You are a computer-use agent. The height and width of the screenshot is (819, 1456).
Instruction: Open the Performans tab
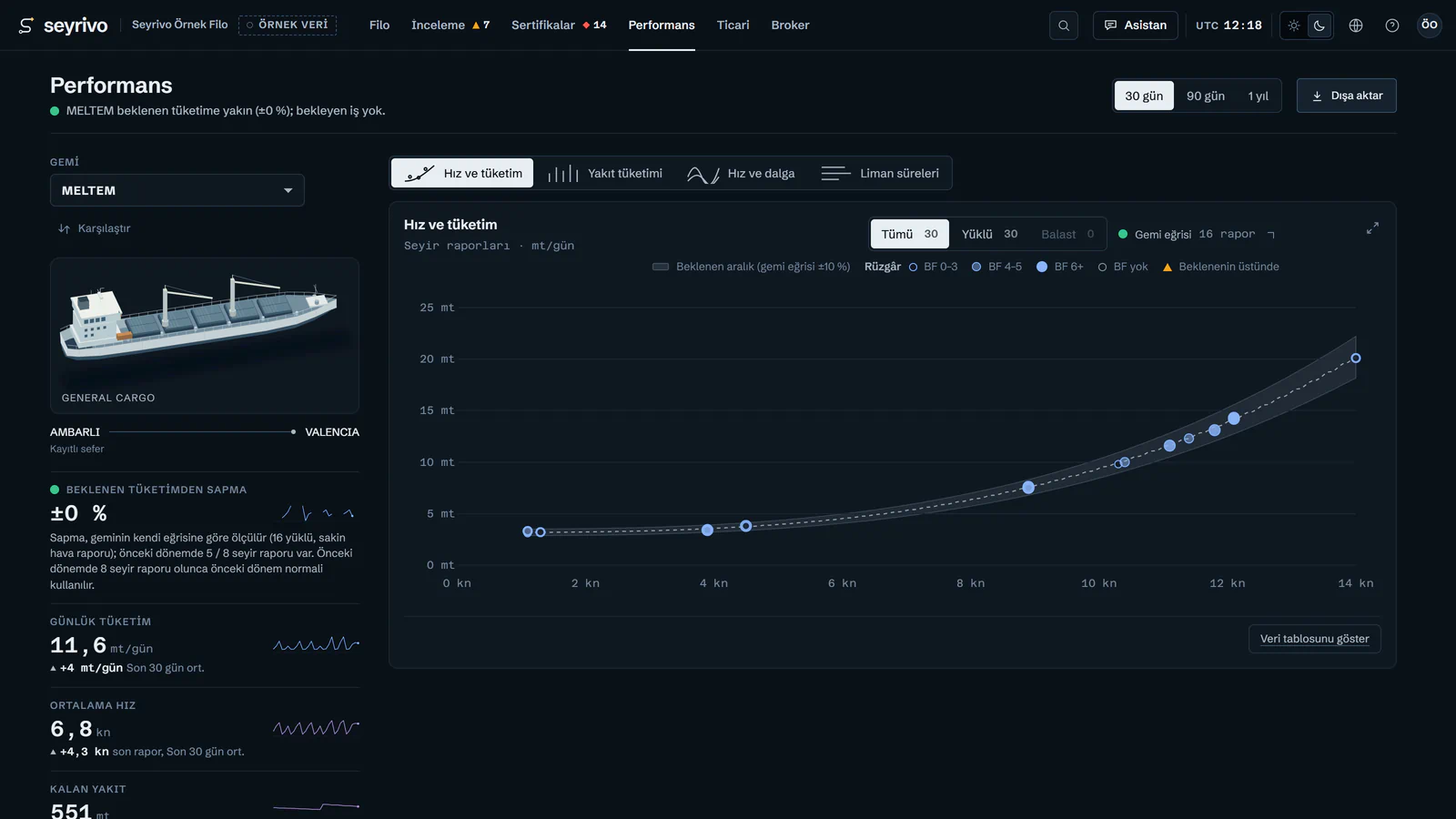pos(662,25)
